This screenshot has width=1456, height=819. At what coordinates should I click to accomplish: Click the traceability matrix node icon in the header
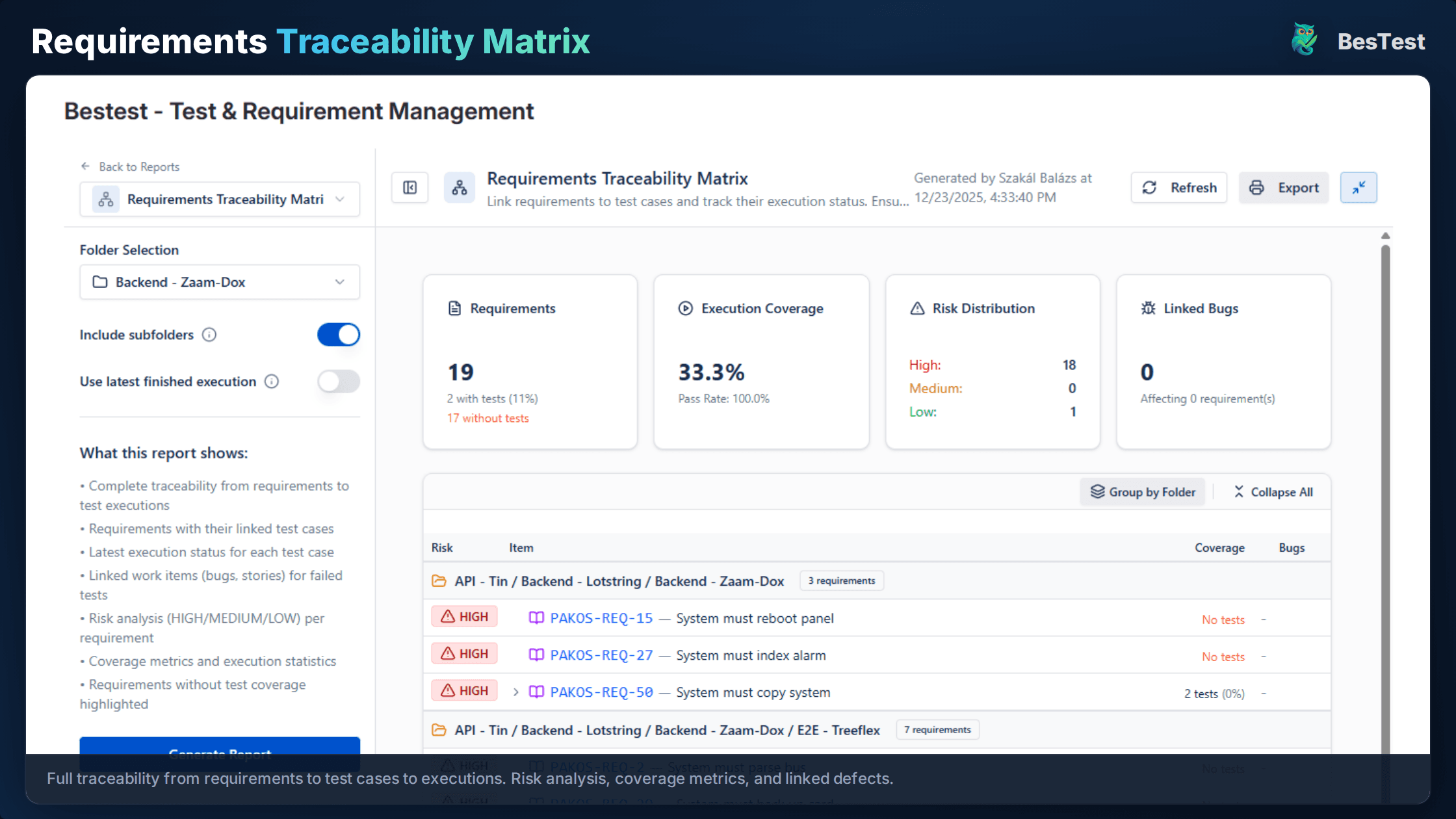coord(460,187)
